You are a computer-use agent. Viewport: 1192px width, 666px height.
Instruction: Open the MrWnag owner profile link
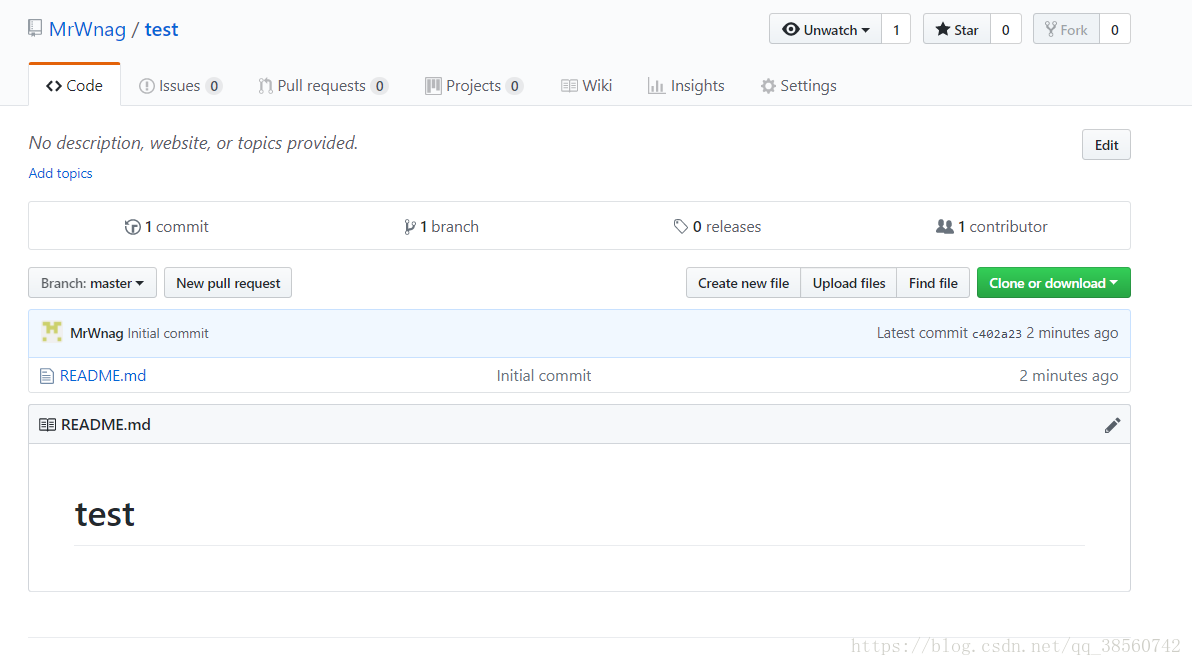[x=87, y=29]
